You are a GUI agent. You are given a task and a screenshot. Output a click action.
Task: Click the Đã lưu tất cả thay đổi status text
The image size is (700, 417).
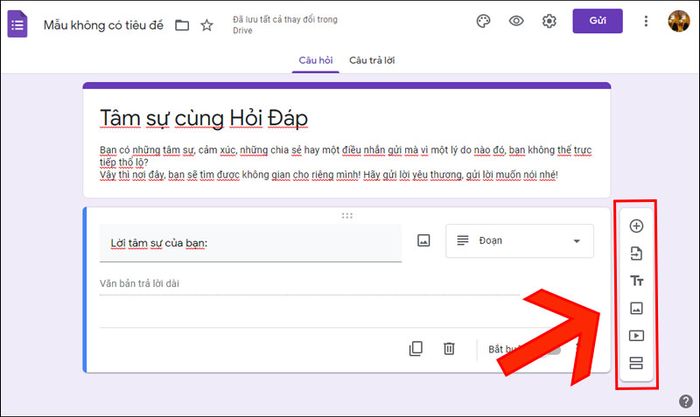pos(285,25)
